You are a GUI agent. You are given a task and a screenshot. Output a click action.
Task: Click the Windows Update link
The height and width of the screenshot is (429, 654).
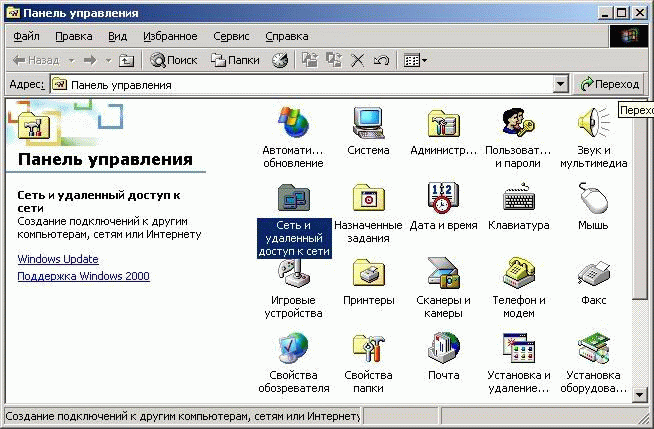[58, 259]
